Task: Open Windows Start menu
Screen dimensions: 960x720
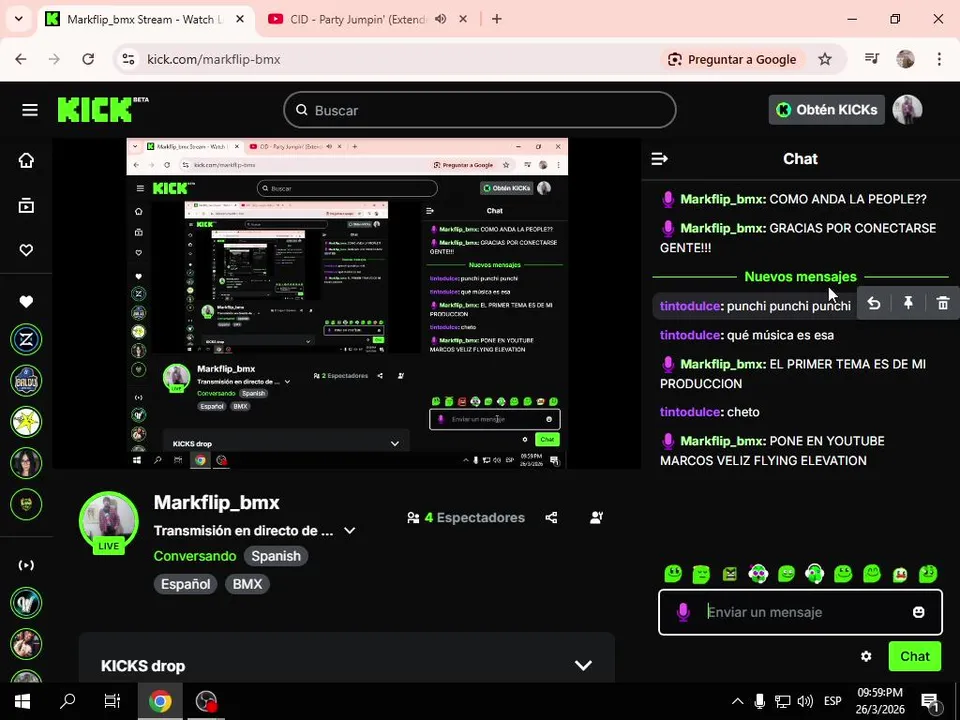Action: 22,701
